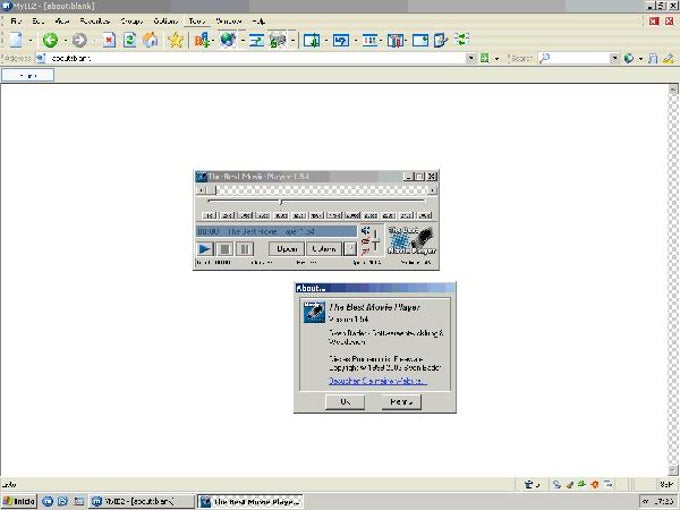Click the search engine globe icon
The image size is (680, 510).
[x=628, y=58]
